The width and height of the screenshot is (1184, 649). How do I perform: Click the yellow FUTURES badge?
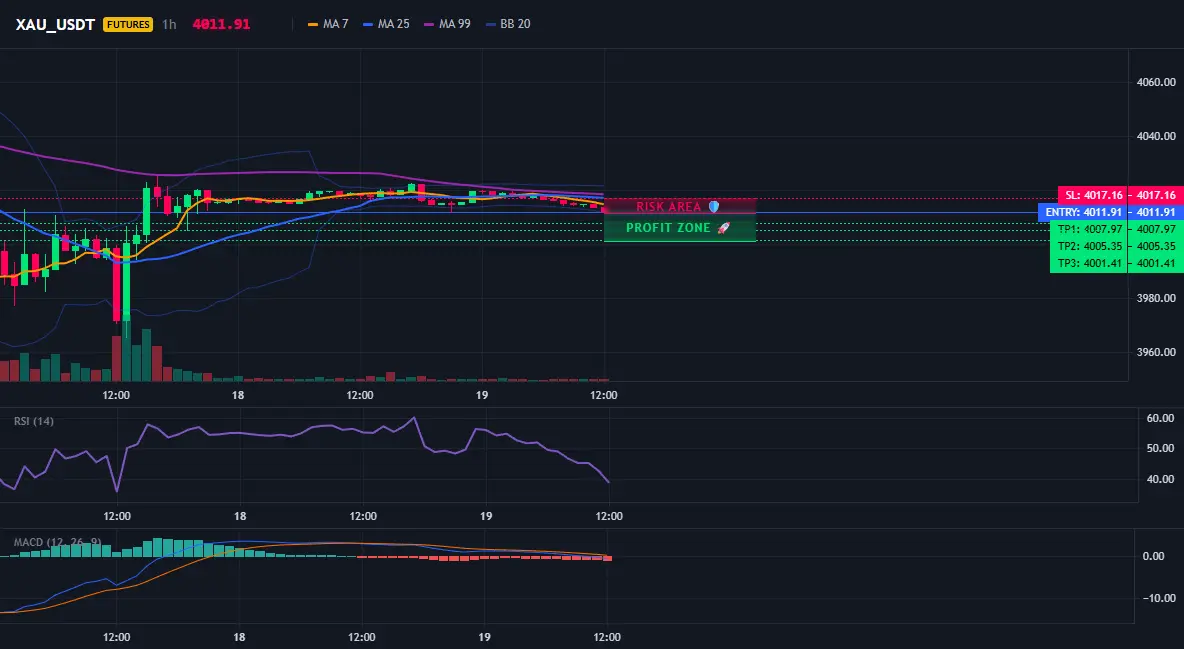point(128,24)
